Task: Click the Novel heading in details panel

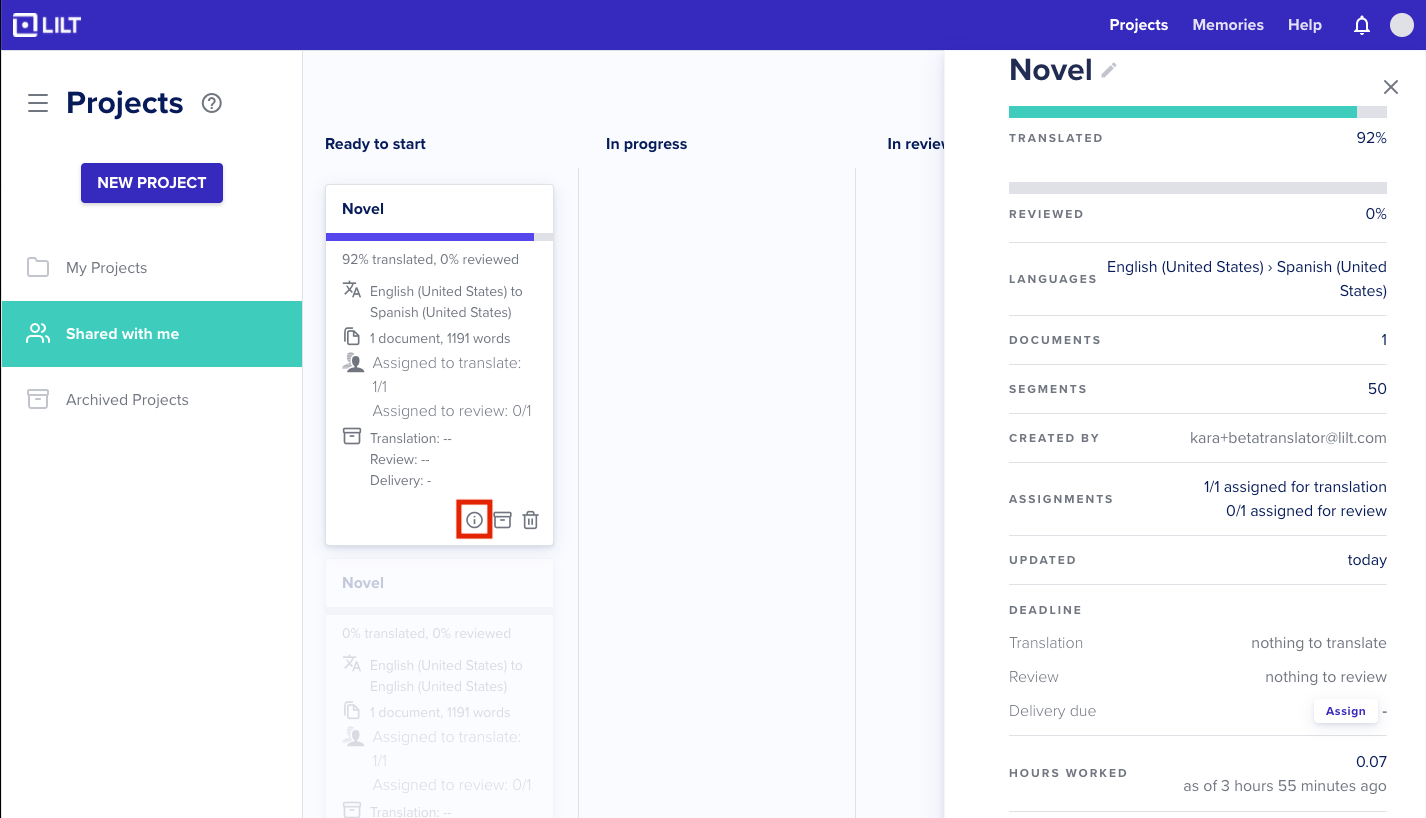Action: pos(1050,70)
